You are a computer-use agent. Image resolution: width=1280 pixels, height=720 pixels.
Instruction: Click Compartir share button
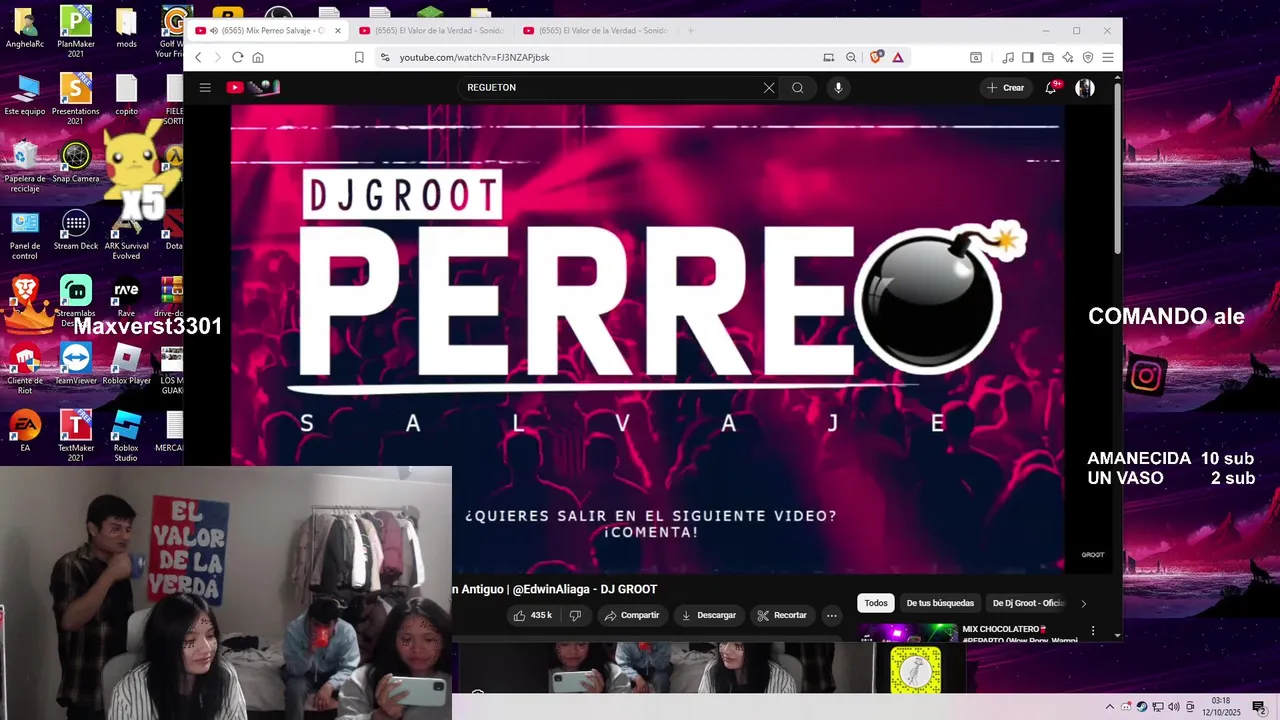[632, 616]
